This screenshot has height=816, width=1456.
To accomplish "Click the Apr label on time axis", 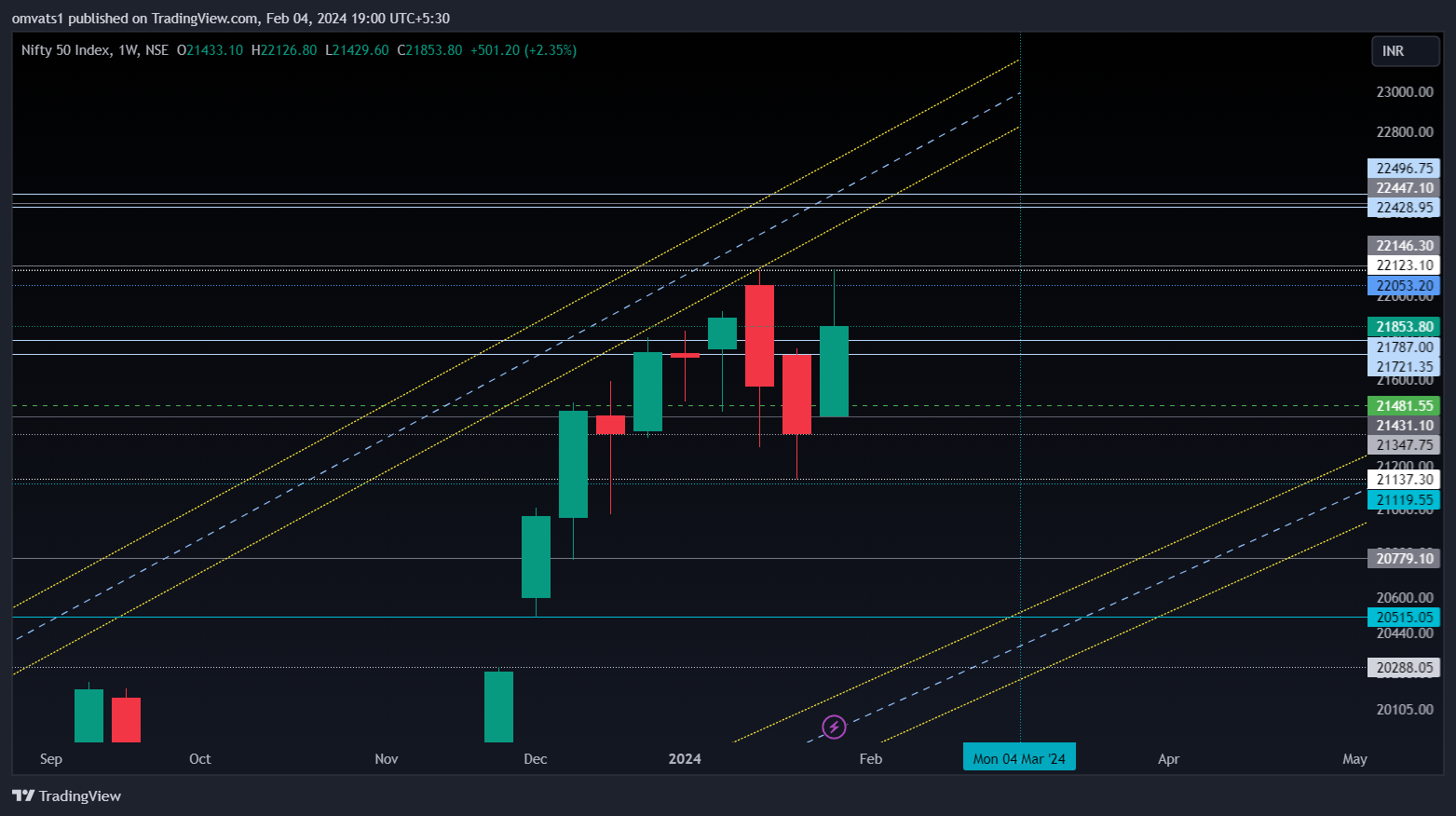I will (1169, 759).
